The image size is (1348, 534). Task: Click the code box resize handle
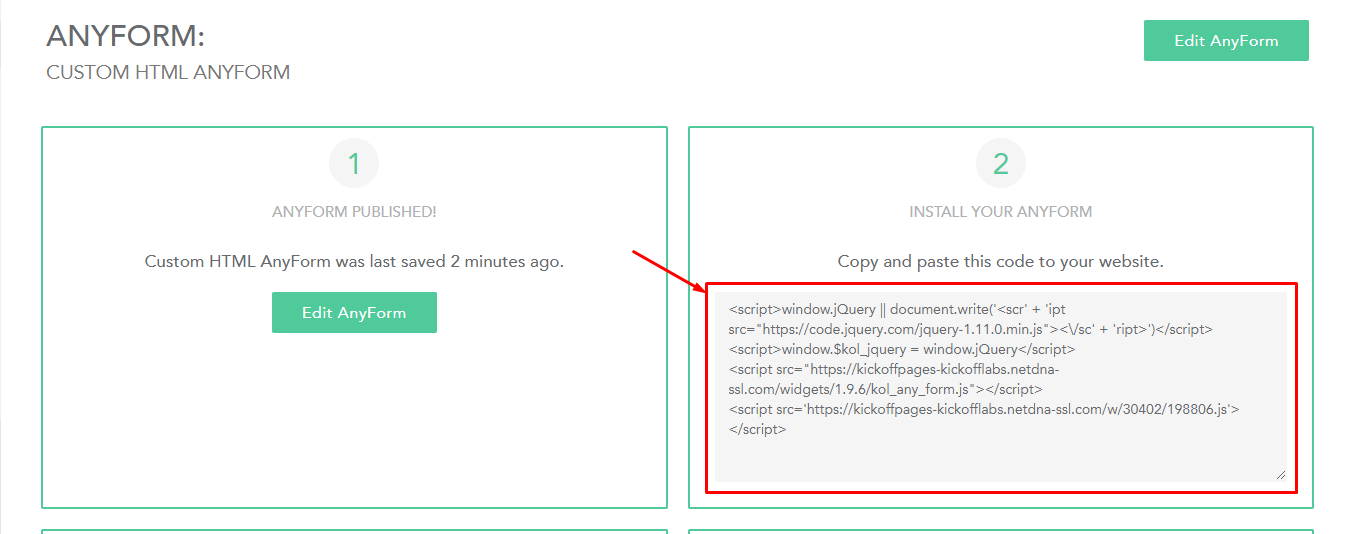point(1280,475)
